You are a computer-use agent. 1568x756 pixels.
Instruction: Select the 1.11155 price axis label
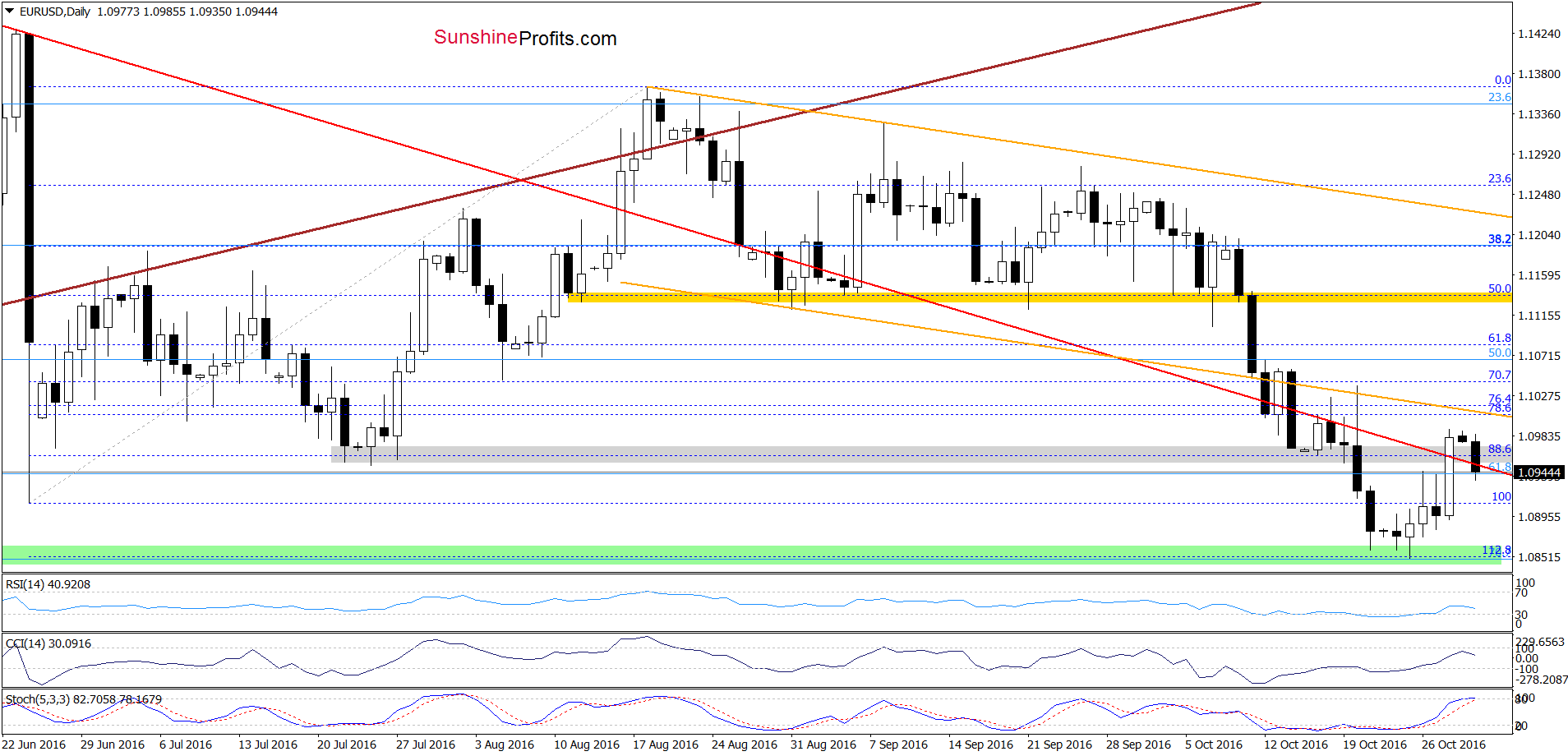coord(1538,316)
